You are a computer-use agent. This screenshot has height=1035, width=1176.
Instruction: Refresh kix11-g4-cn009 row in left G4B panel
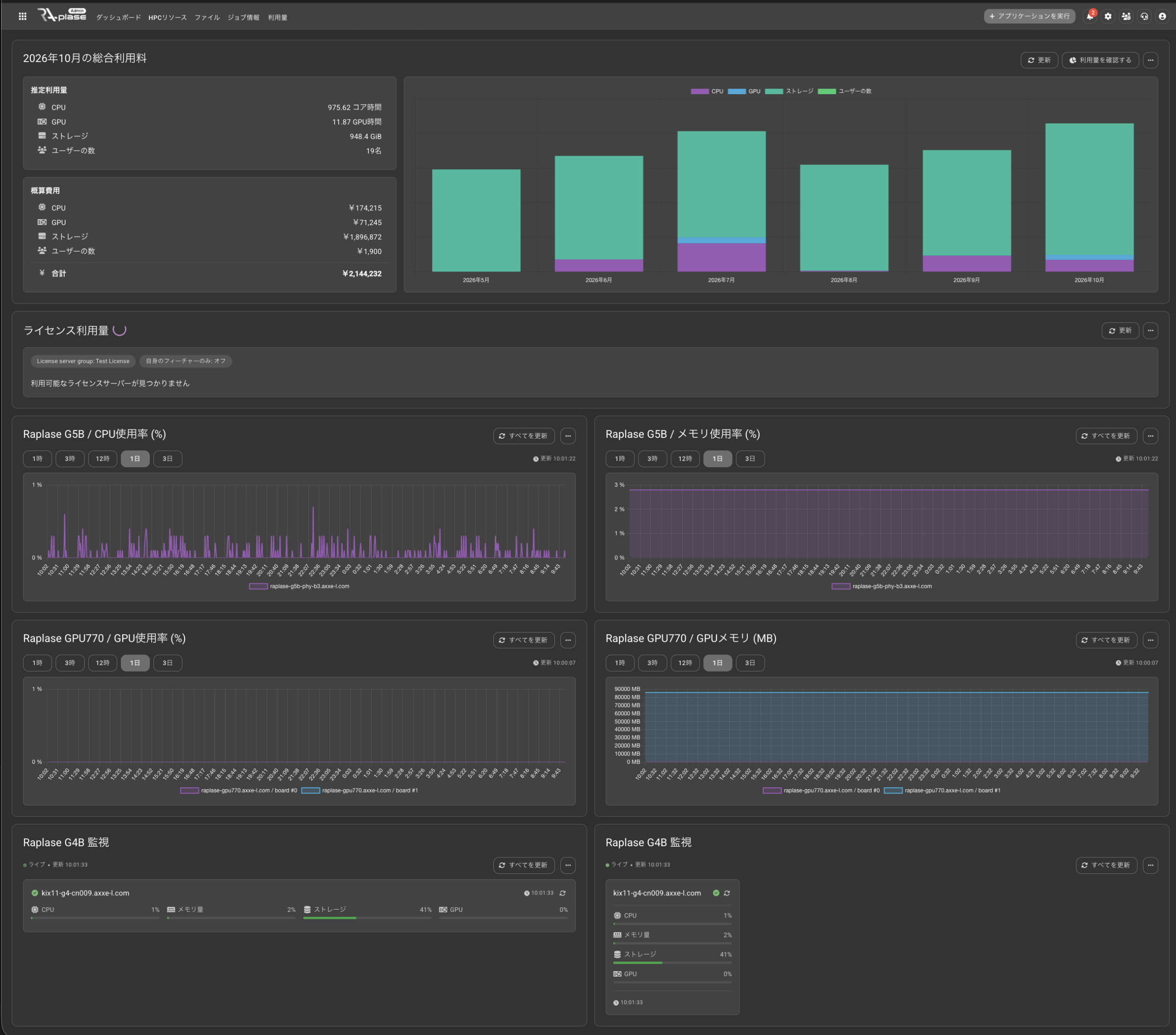coord(563,893)
